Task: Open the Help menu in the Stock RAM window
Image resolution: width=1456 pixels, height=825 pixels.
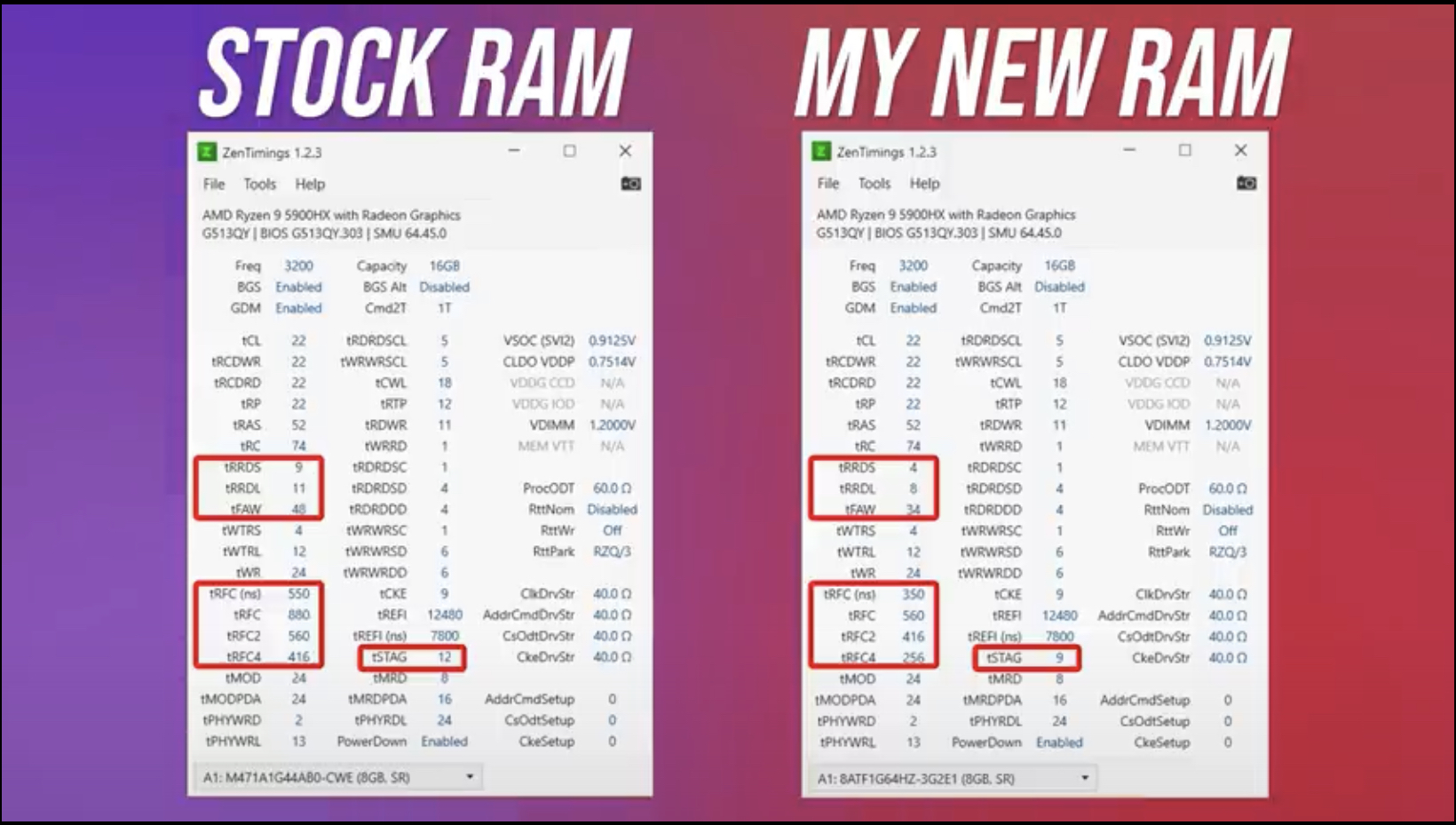Action: coord(310,184)
